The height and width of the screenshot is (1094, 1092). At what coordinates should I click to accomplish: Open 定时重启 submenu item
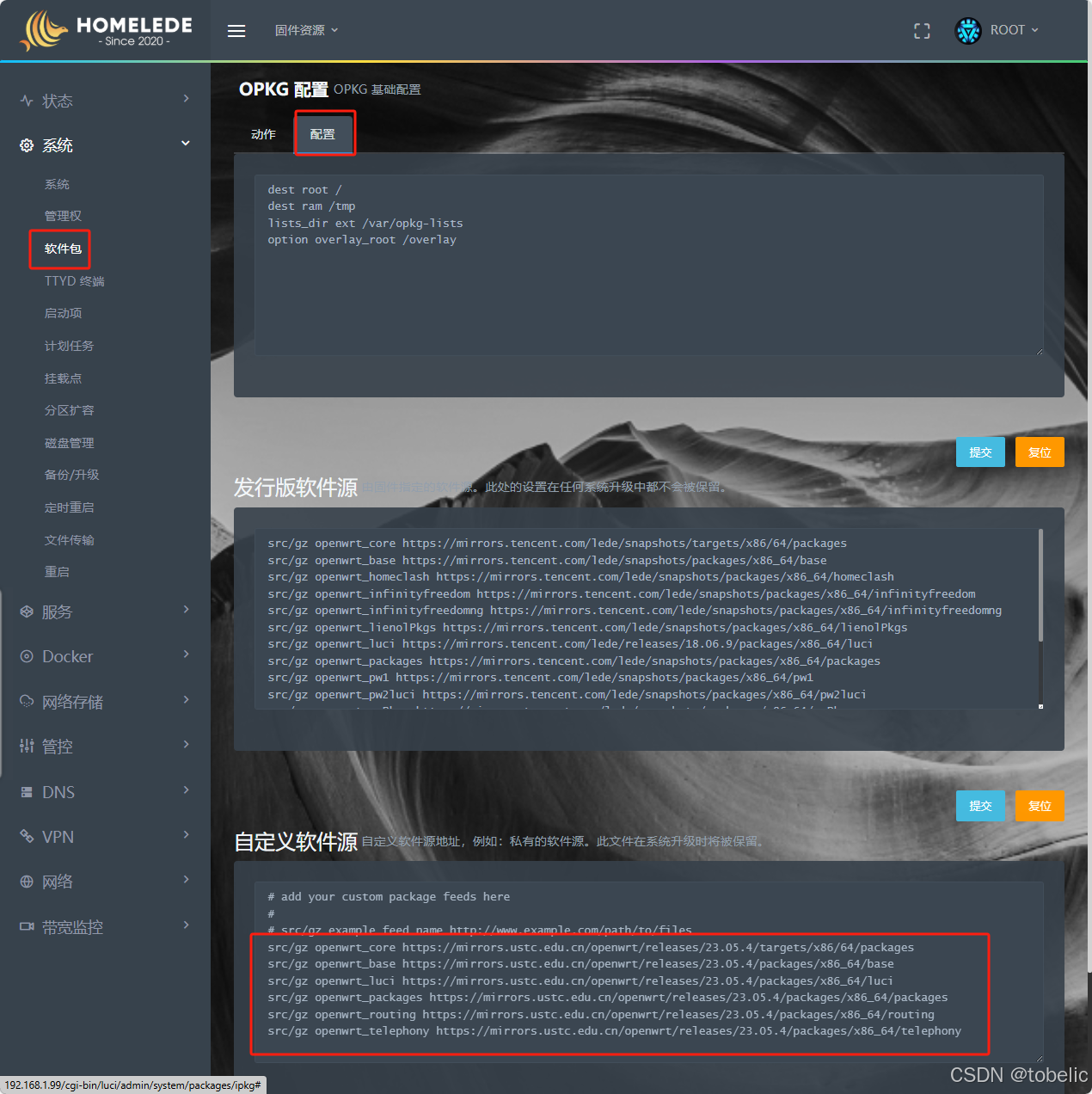click(x=69, y=507)
